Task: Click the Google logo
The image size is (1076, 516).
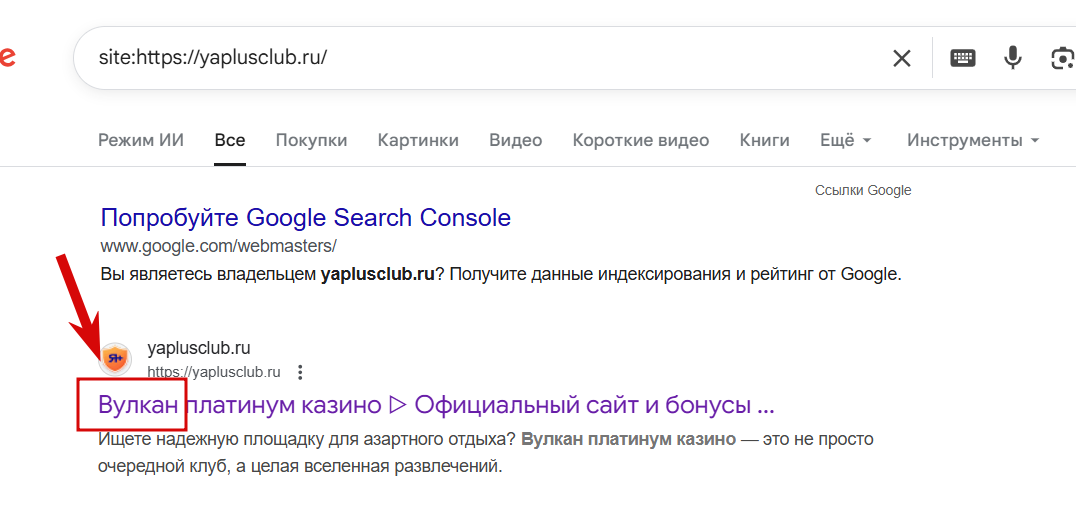Action: [x=6, y=58]
